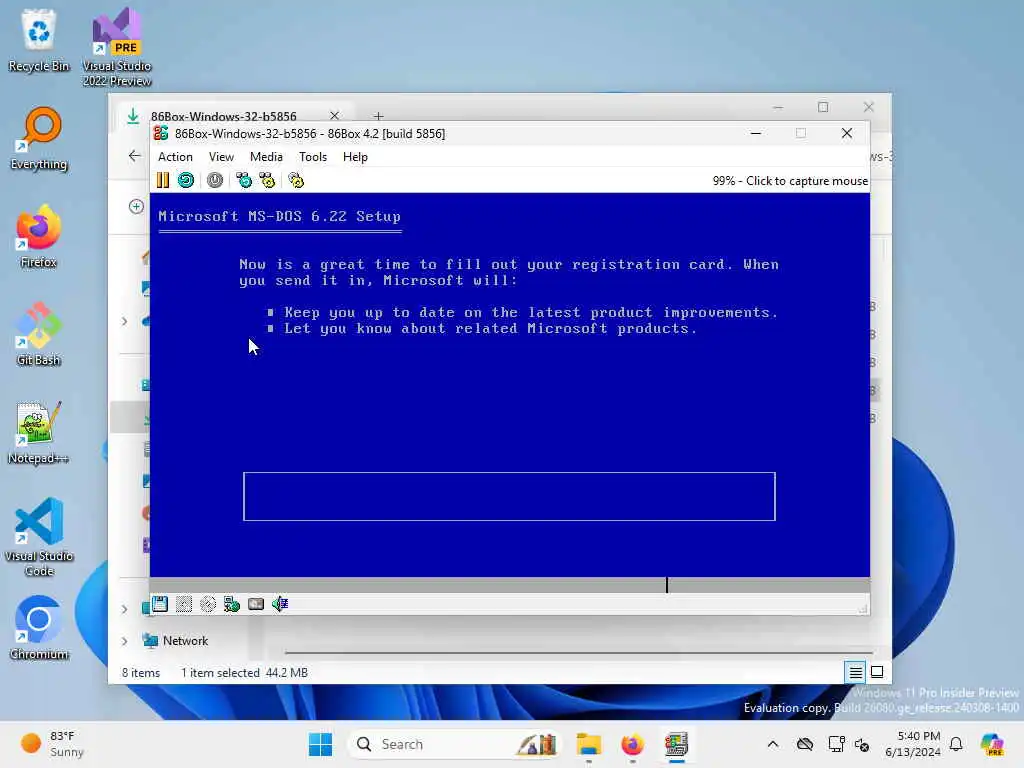
Task: Click the ACPI shutdown power icon
Action: (215, 180)
